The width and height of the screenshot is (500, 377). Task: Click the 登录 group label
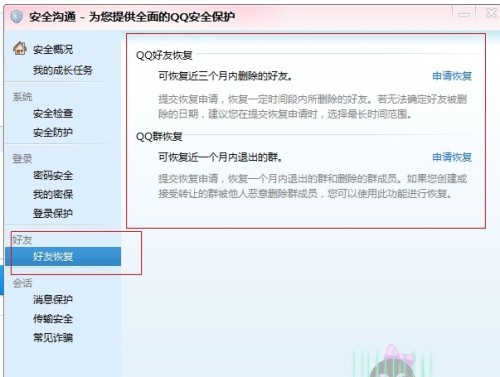(22, 159)
